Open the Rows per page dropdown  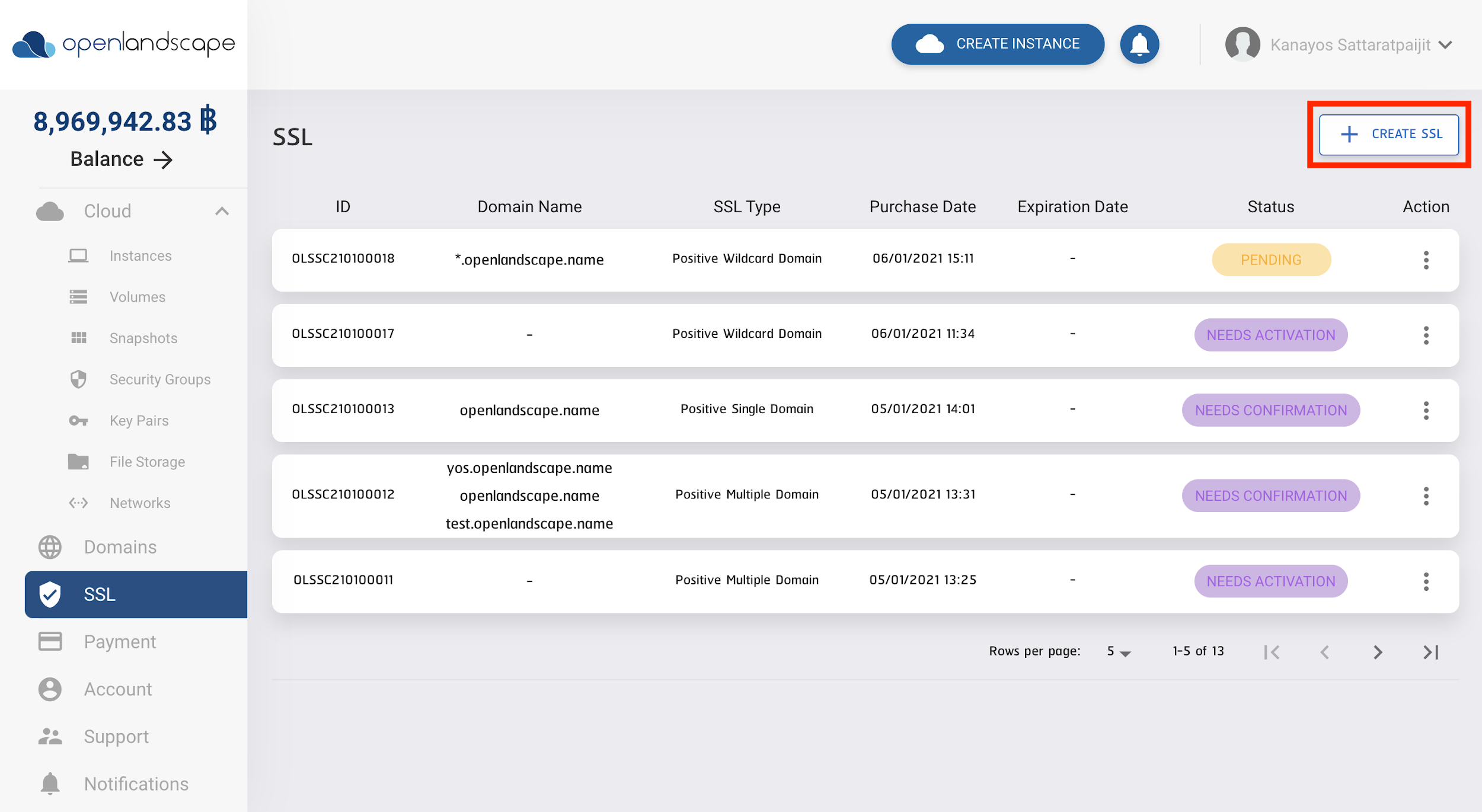1118,651
